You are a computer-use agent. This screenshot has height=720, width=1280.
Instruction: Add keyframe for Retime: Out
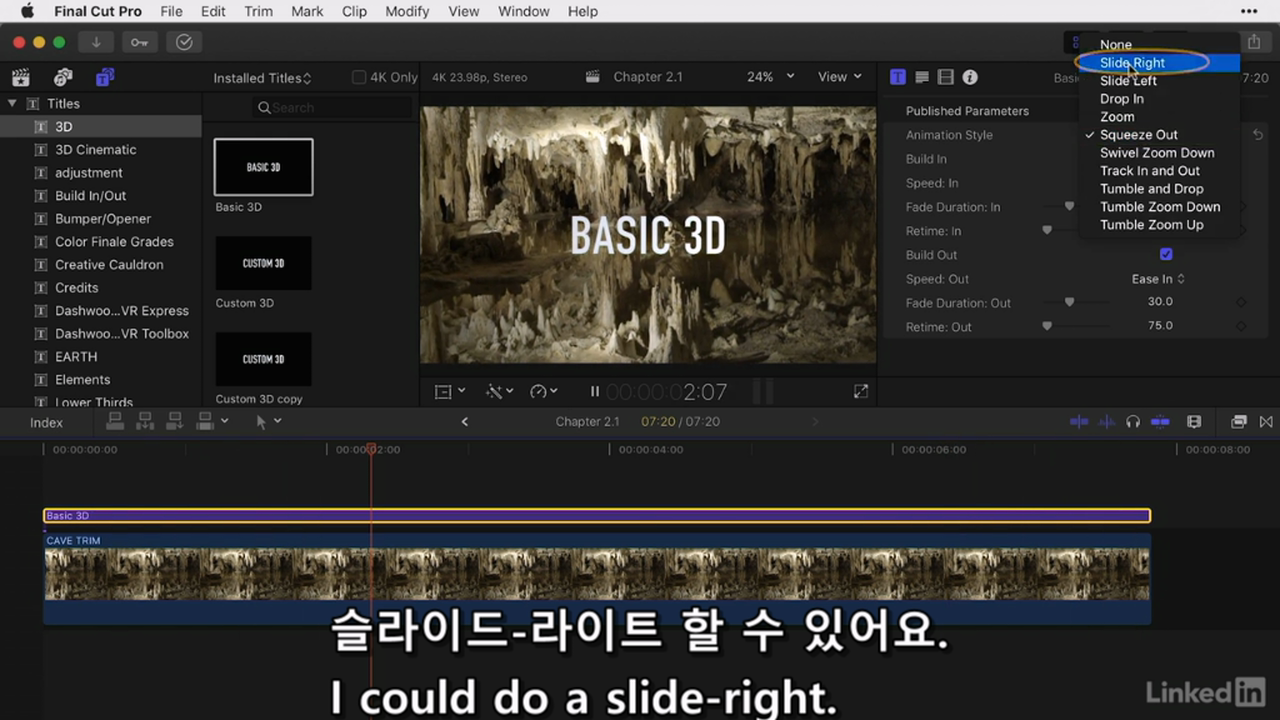1241,326
